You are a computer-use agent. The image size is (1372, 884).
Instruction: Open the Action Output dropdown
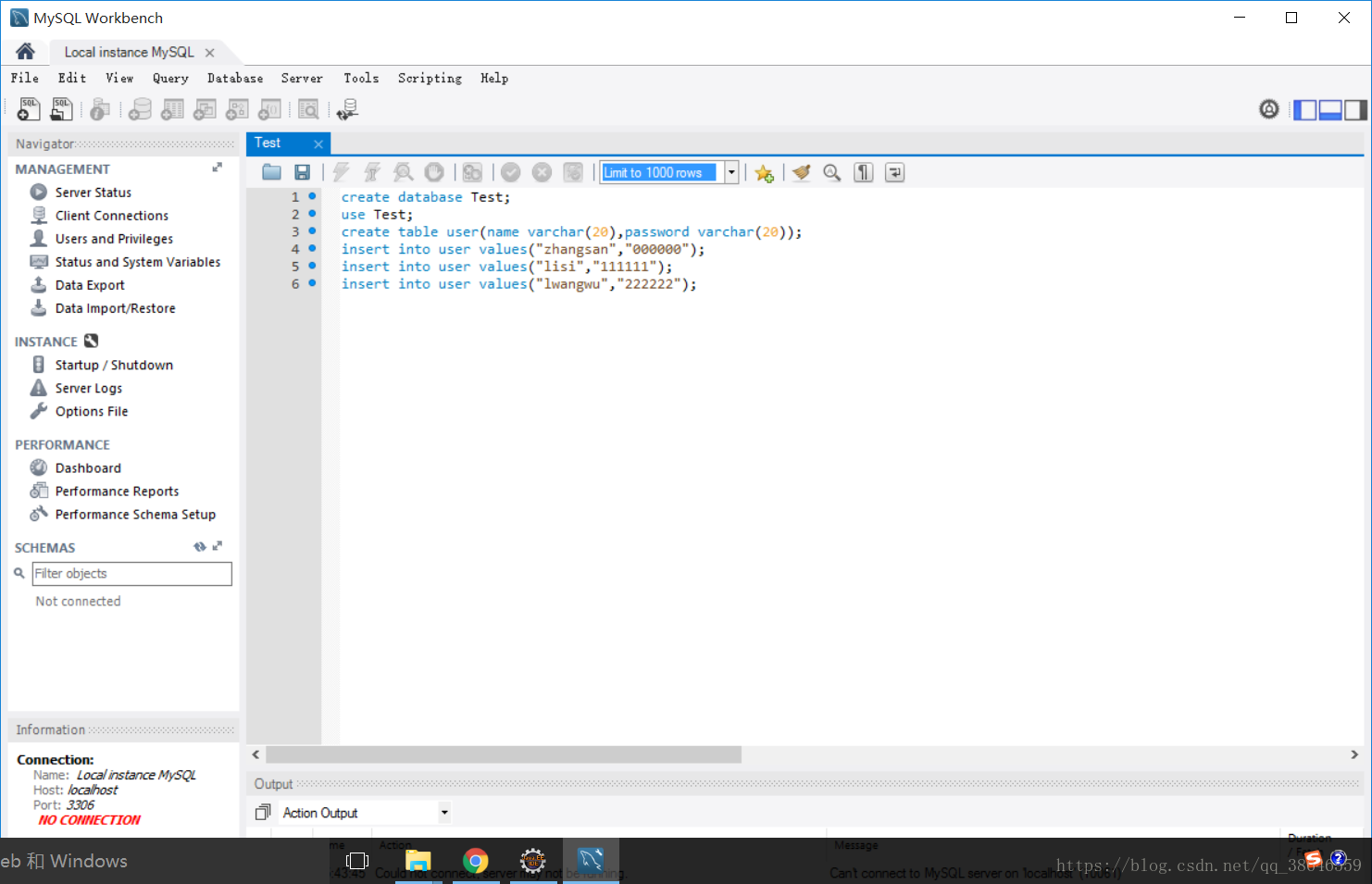pos(444,813)
